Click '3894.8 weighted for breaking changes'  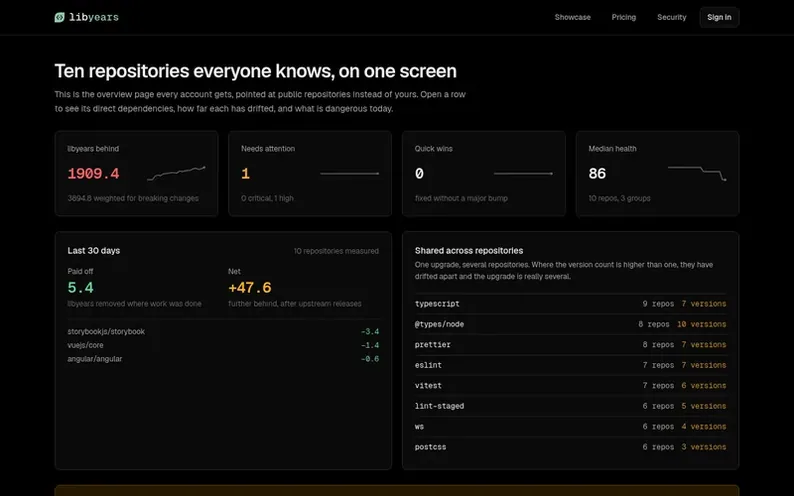[133, 198]
